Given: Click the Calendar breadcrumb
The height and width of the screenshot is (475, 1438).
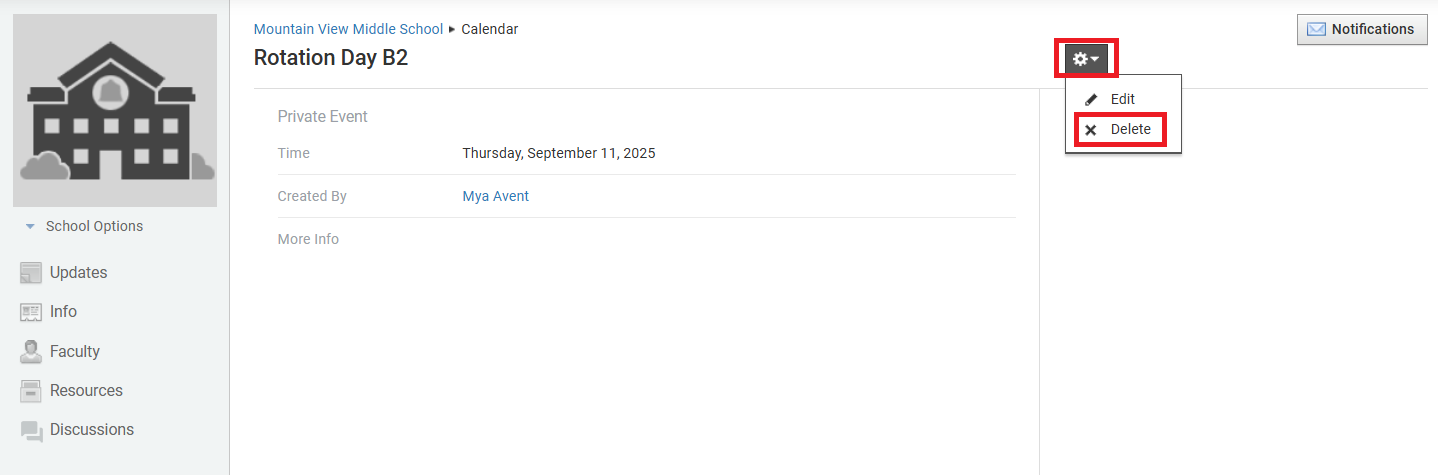Looking at the screenshot, I should pyautogui.click(x=490, y=29).
